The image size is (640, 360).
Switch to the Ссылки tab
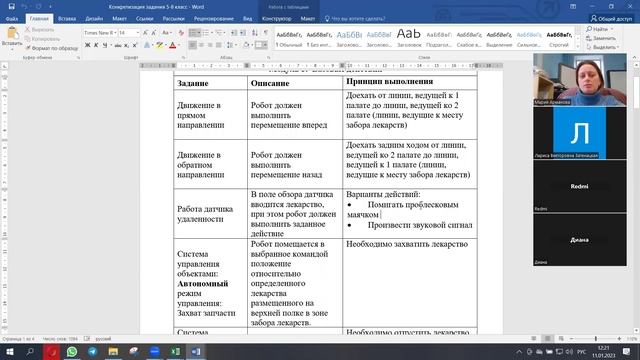pyautogui.click(x=144, y=18)
